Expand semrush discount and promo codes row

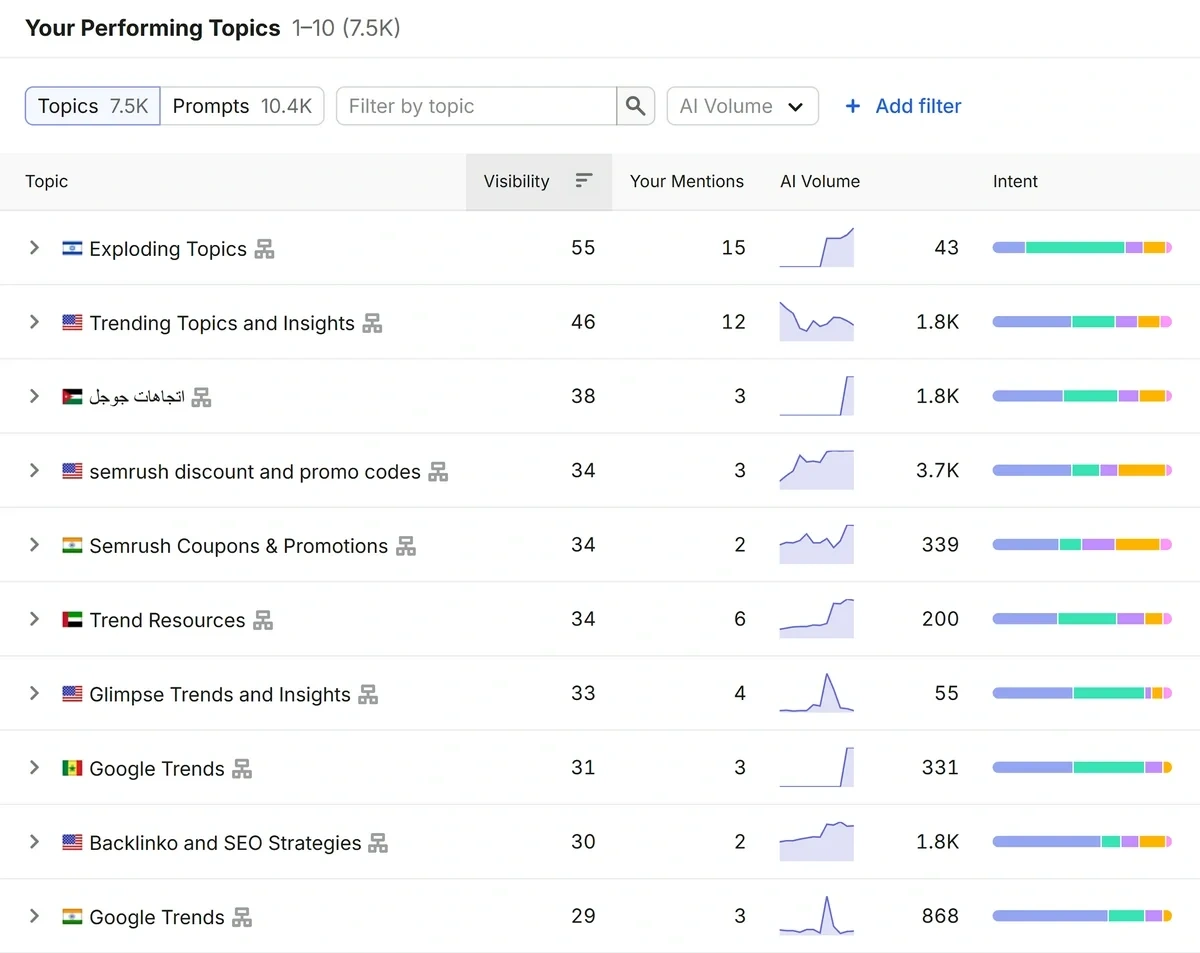point(34,470)
